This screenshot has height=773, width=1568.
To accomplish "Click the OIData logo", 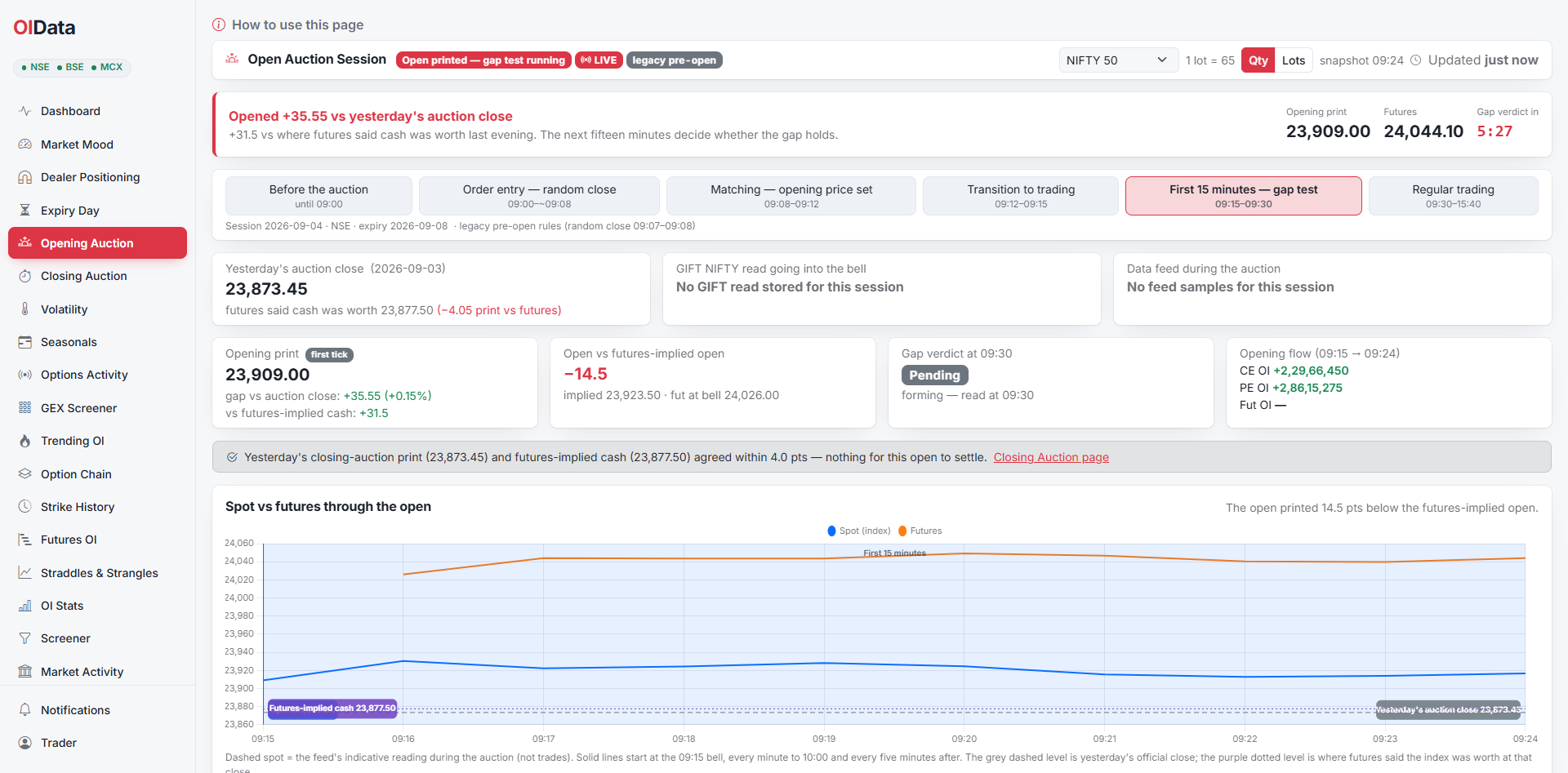I will coord(44,28).
